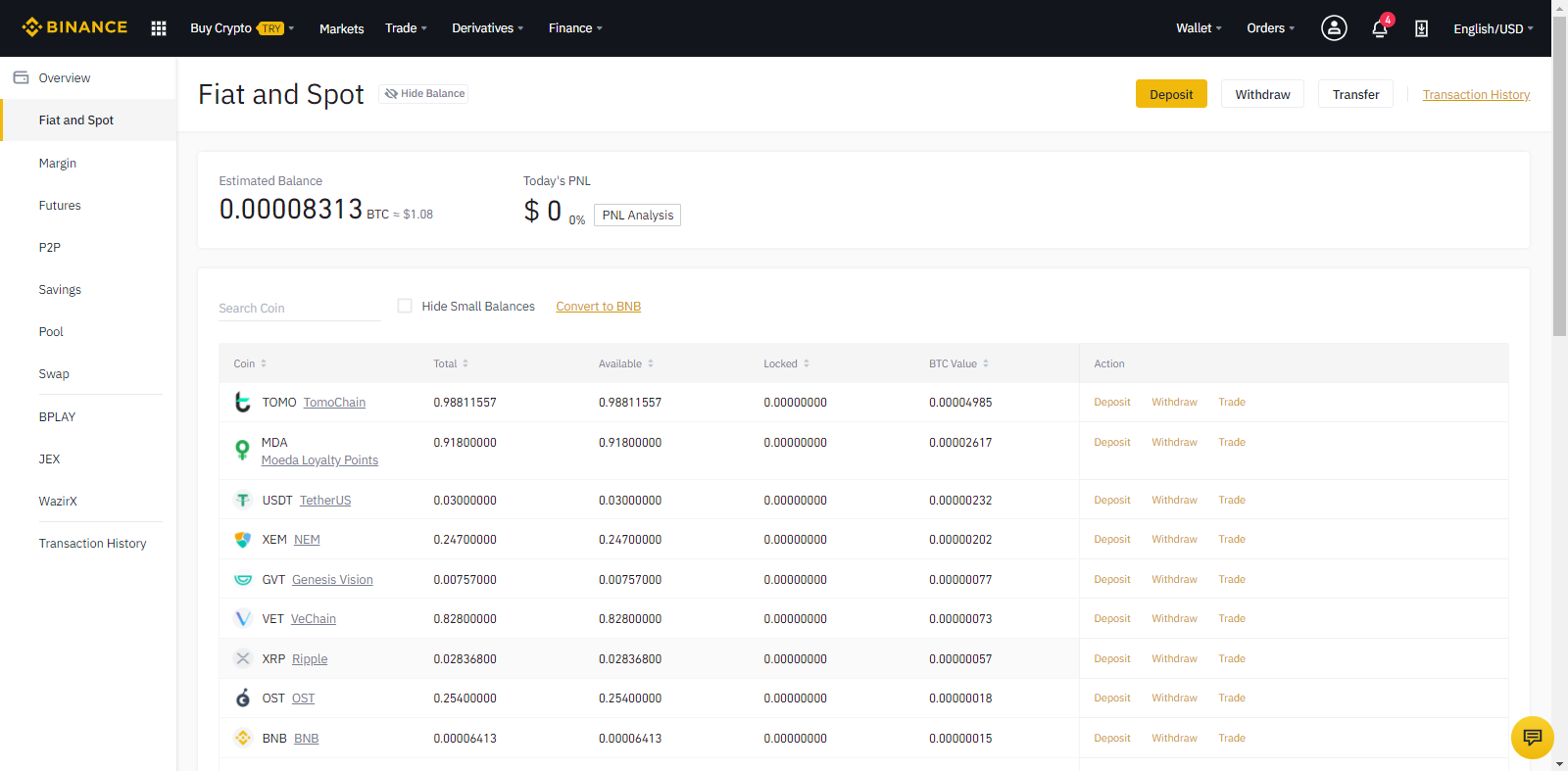Viewport: 1568px width, 771px height.
Task: Toggle Hide Small Balances checkbox
Action: (405, 306)
